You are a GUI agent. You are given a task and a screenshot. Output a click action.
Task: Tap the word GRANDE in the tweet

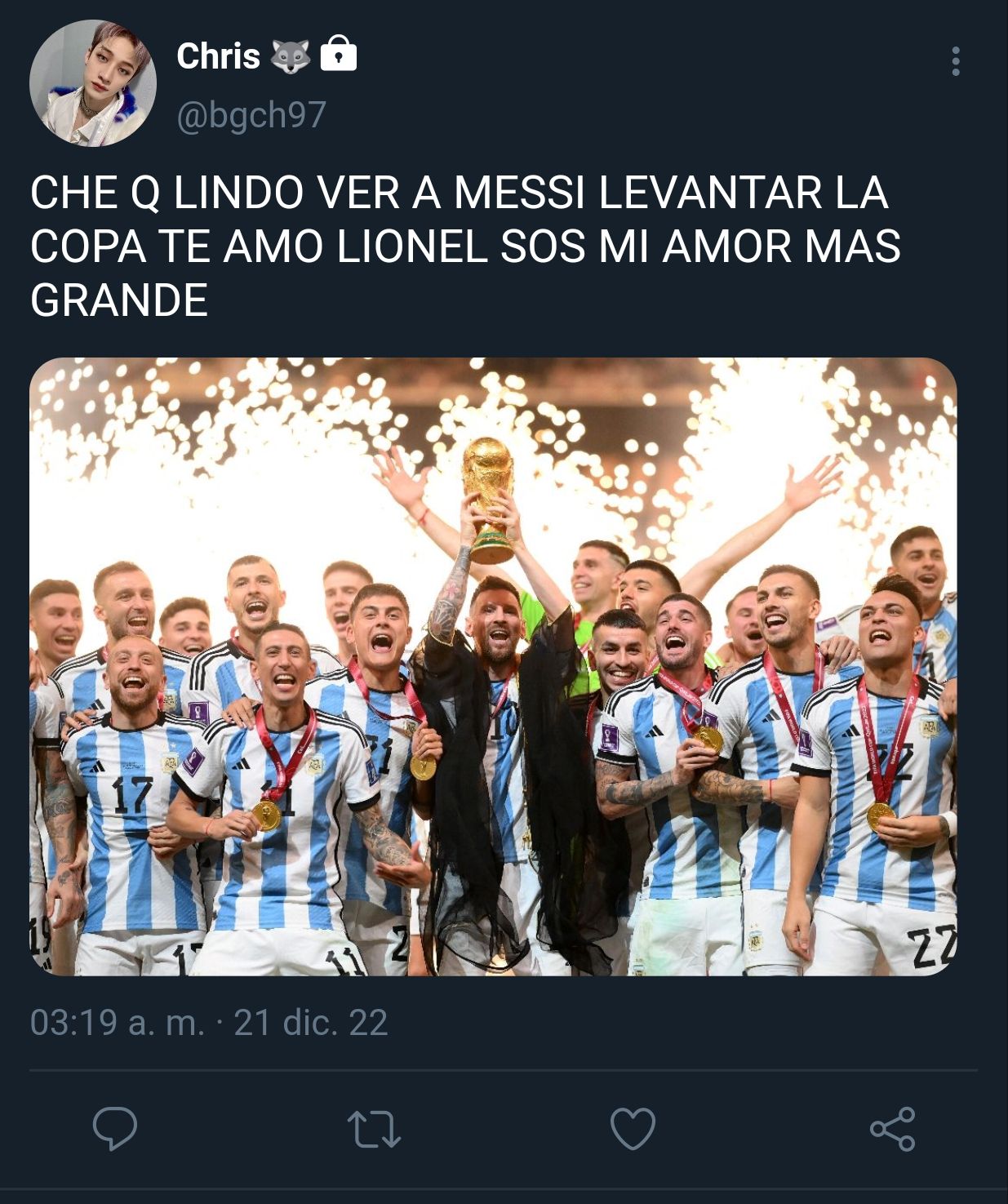click(119, 300)
